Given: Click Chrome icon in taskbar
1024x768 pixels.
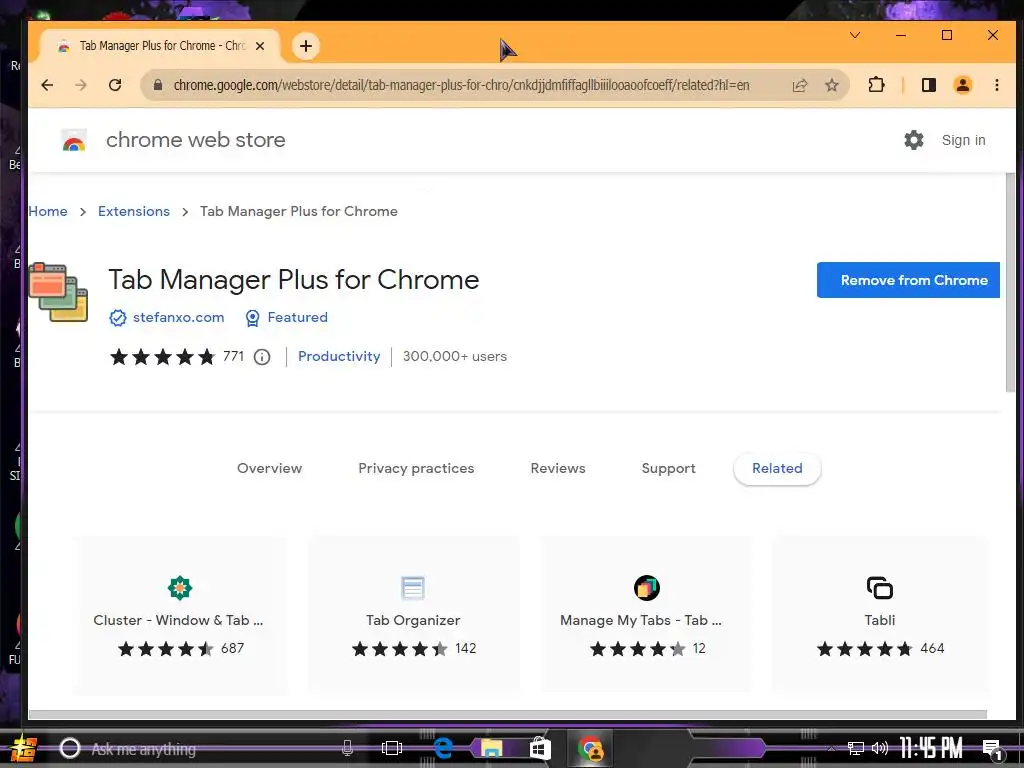Looking at the screenshot, I should click(x=591, y=748).
